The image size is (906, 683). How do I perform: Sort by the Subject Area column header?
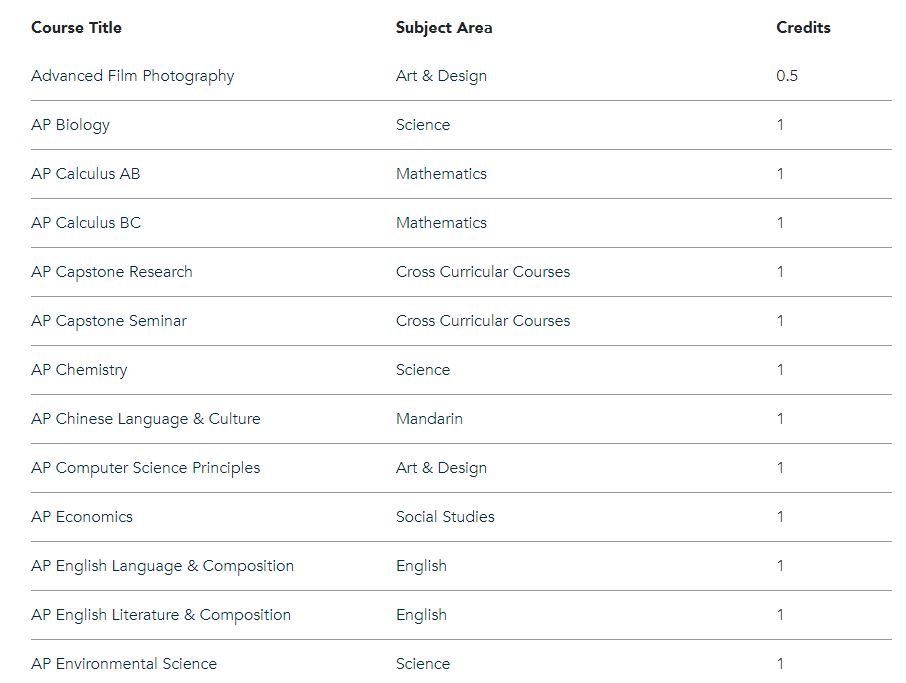[444, 27]
